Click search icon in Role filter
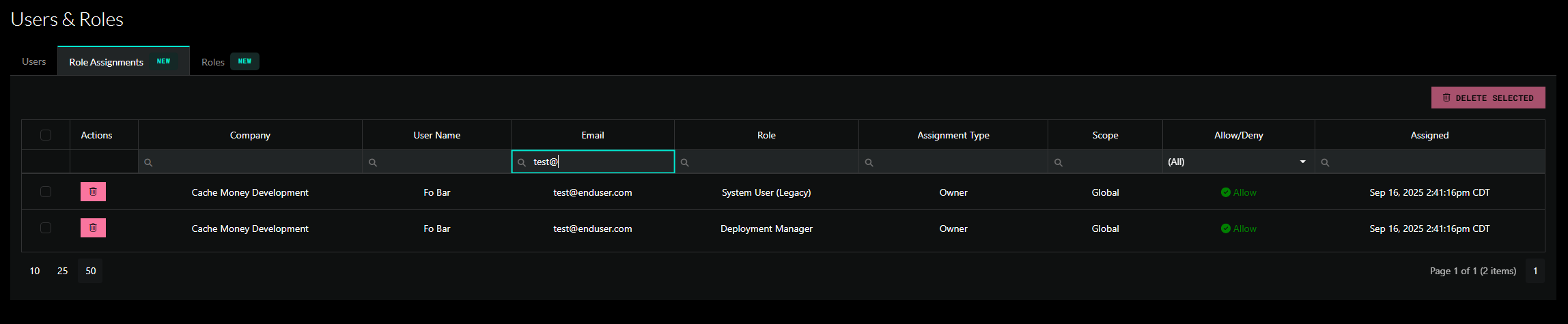 click(685, 162)
